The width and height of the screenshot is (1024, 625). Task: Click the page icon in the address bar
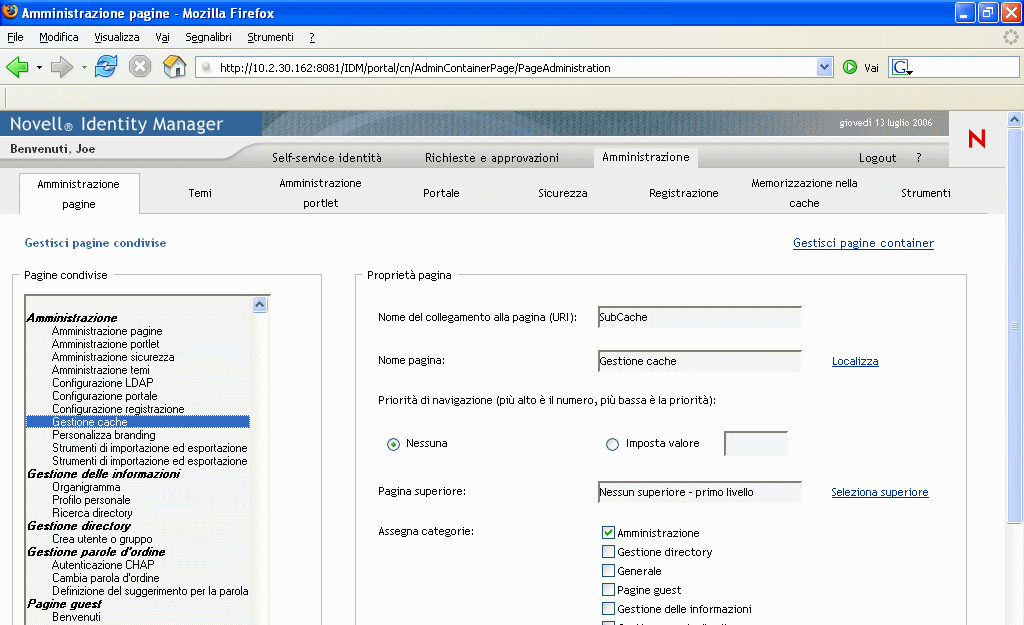[206, 67]
